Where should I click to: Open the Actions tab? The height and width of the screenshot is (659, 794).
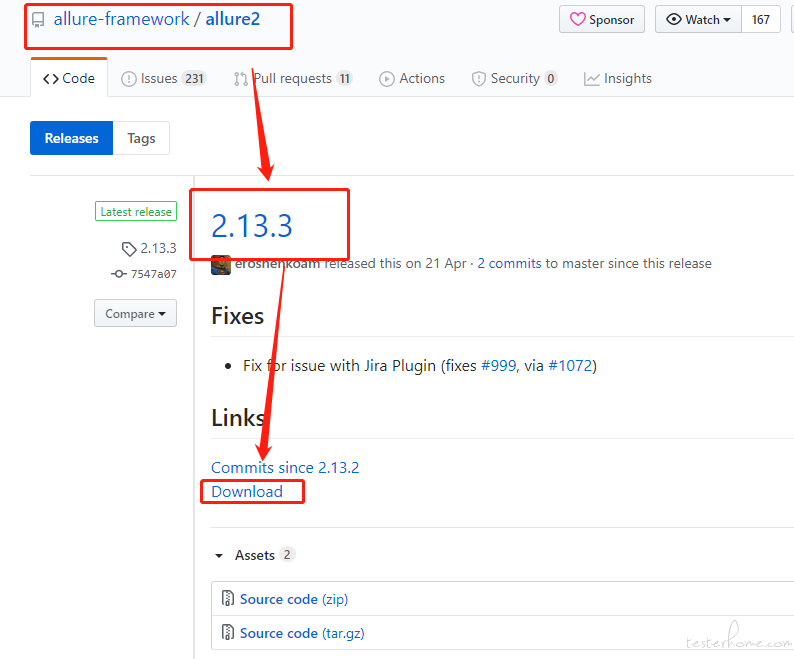(x=412, y=79)
